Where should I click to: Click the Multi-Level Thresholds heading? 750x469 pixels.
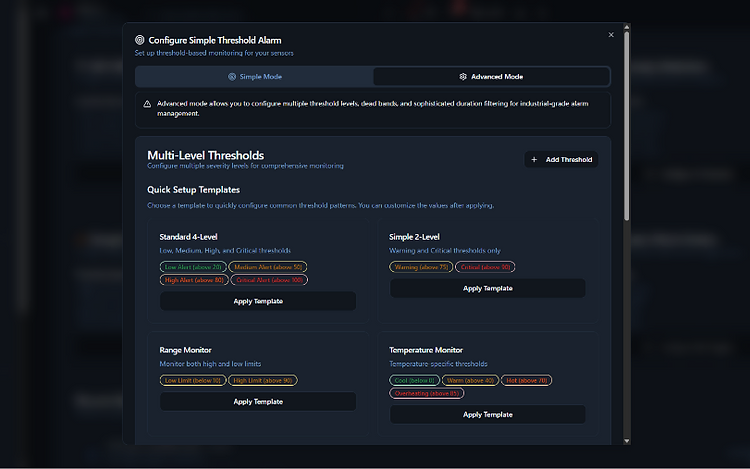coord(206,155)
